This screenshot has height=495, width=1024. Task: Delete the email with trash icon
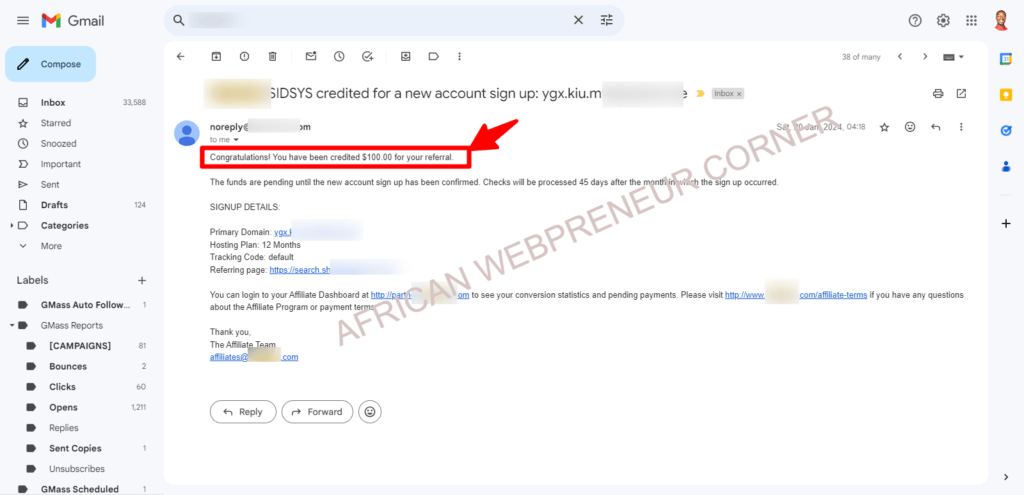click(273, 57)
